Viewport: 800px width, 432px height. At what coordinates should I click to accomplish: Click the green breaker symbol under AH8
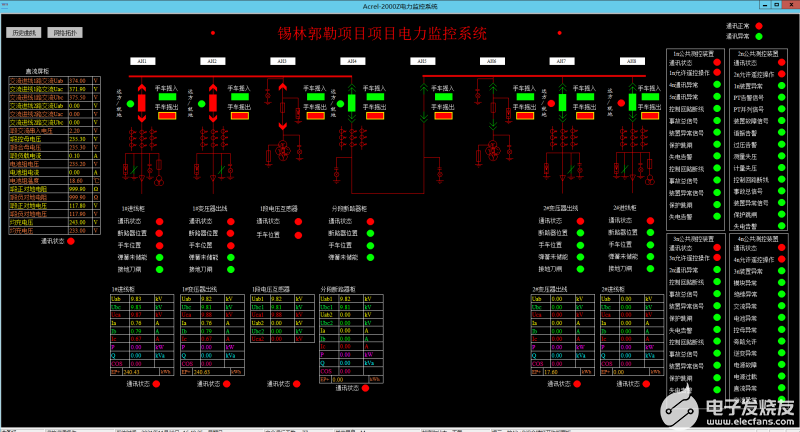coord(632,103)
